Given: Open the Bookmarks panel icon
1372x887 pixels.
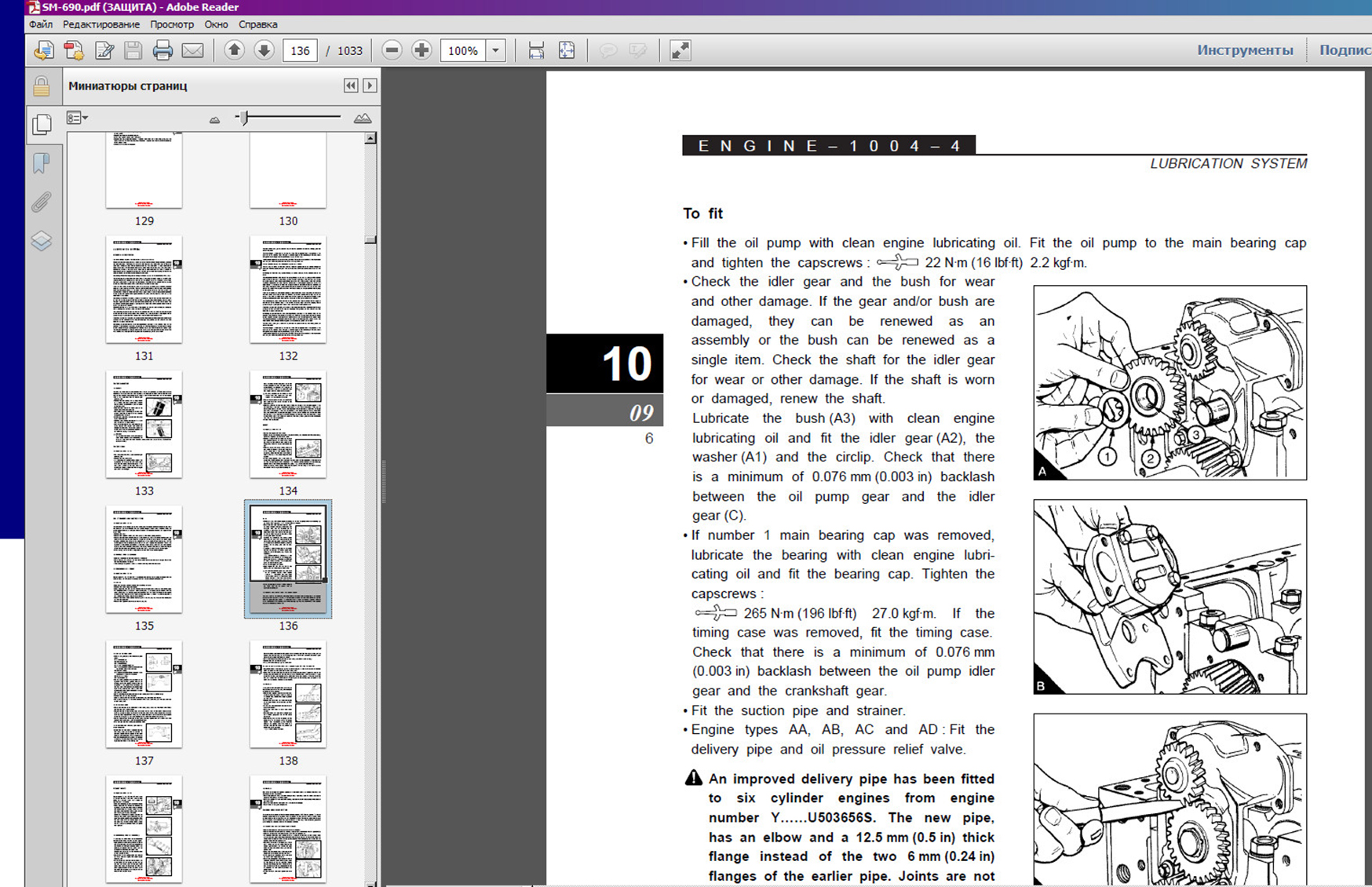Looking at the screenshot, I should (42, 163).
